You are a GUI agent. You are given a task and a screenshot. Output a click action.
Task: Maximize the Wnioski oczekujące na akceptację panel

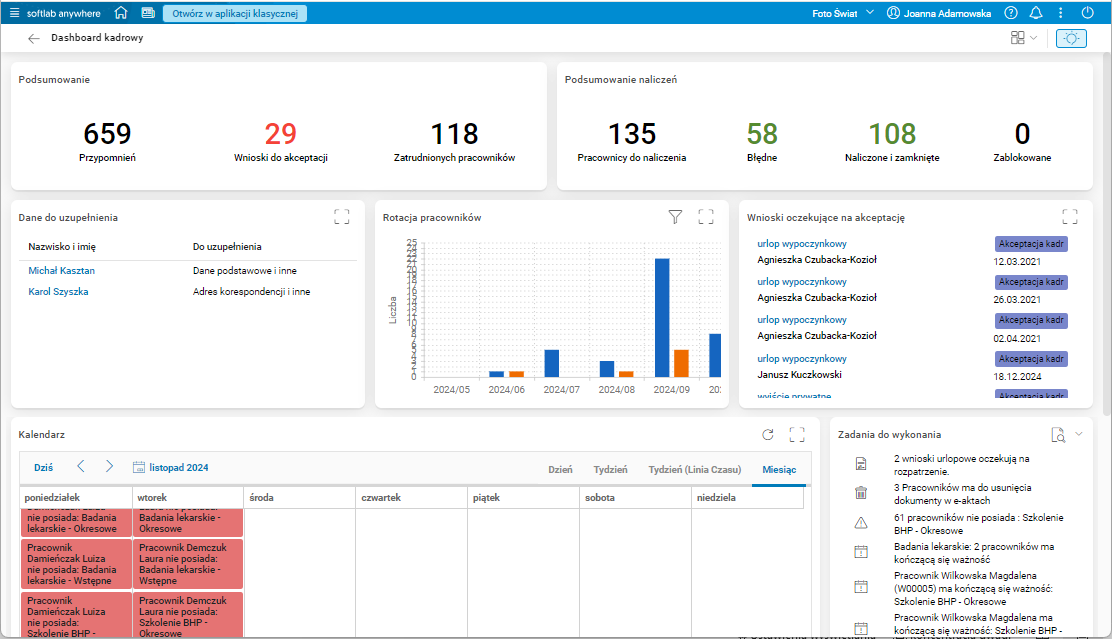pyautogui.click(x=1069, y=217)
